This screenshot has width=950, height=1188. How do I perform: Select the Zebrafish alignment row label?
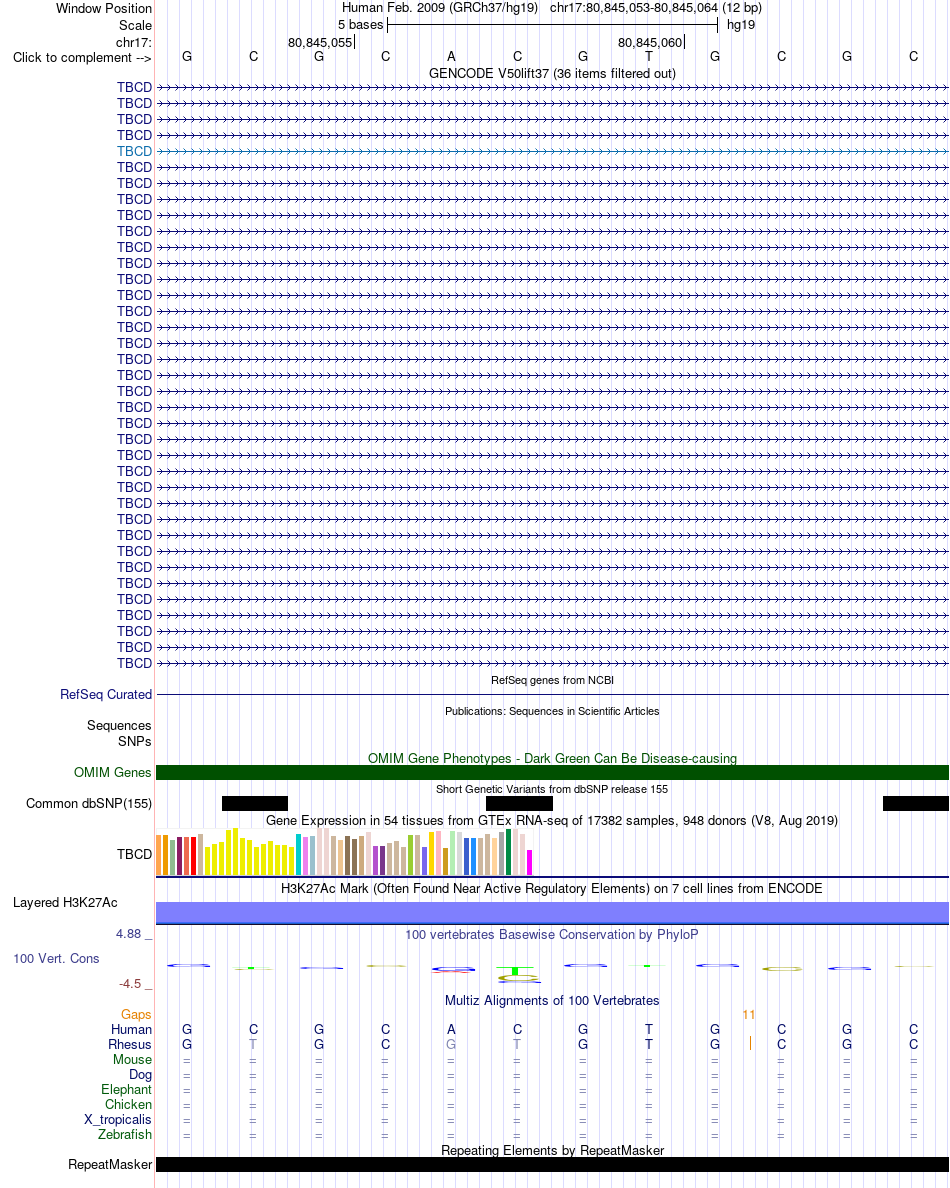124,1134
